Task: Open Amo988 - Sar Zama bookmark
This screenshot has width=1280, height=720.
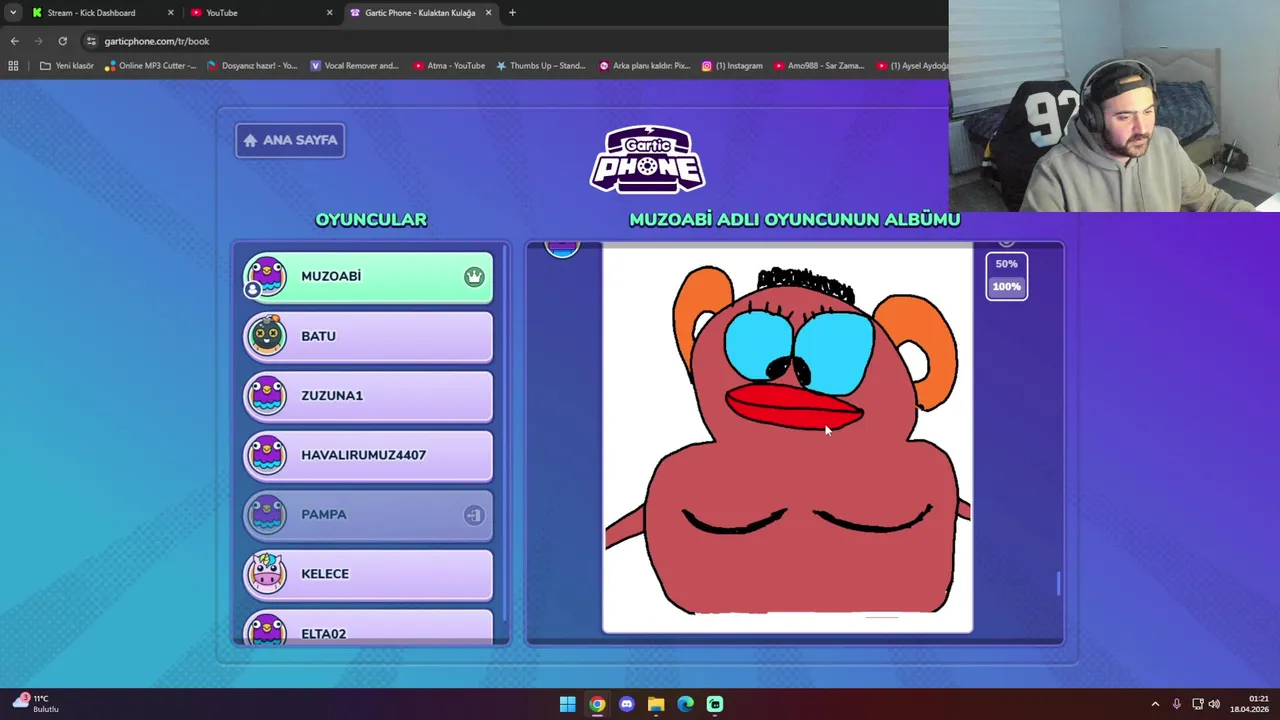Action: pyautogui.click(x=819, y=66)
